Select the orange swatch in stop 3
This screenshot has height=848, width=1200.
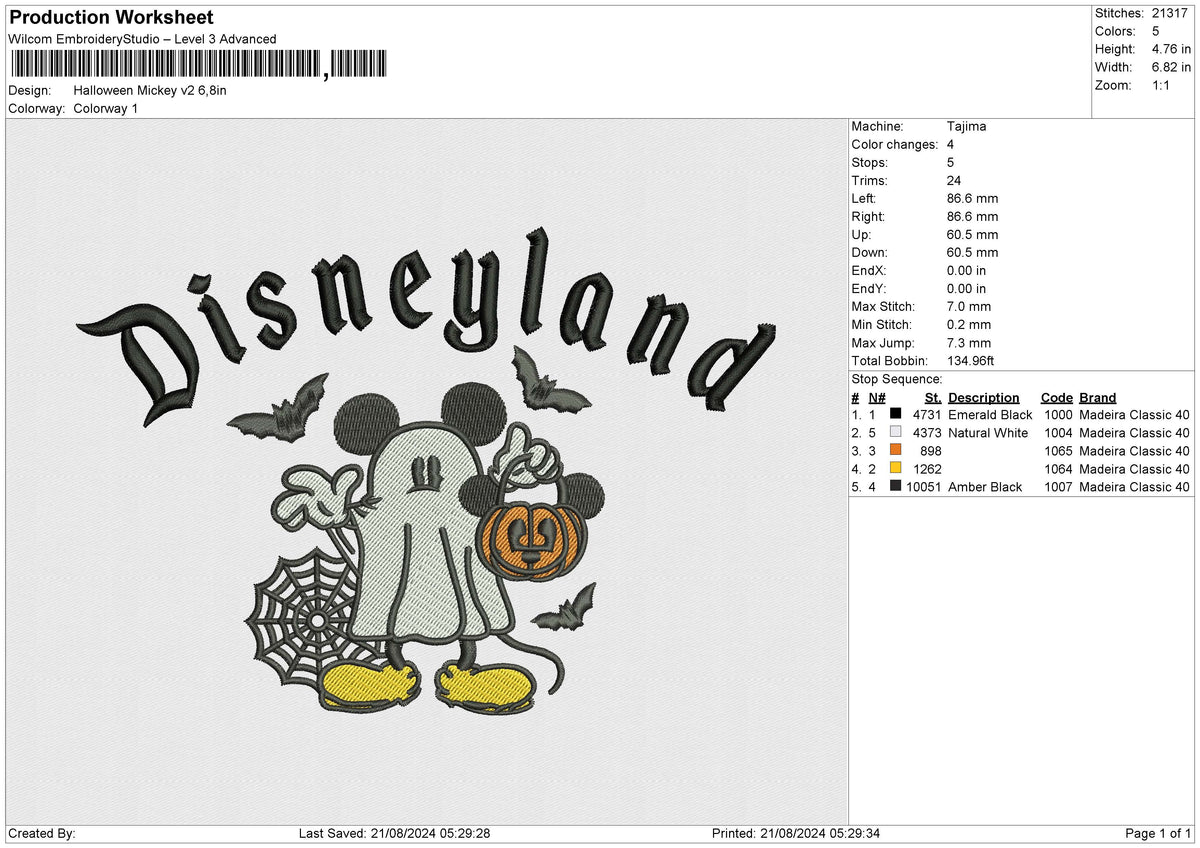click(x=896, y=451)
